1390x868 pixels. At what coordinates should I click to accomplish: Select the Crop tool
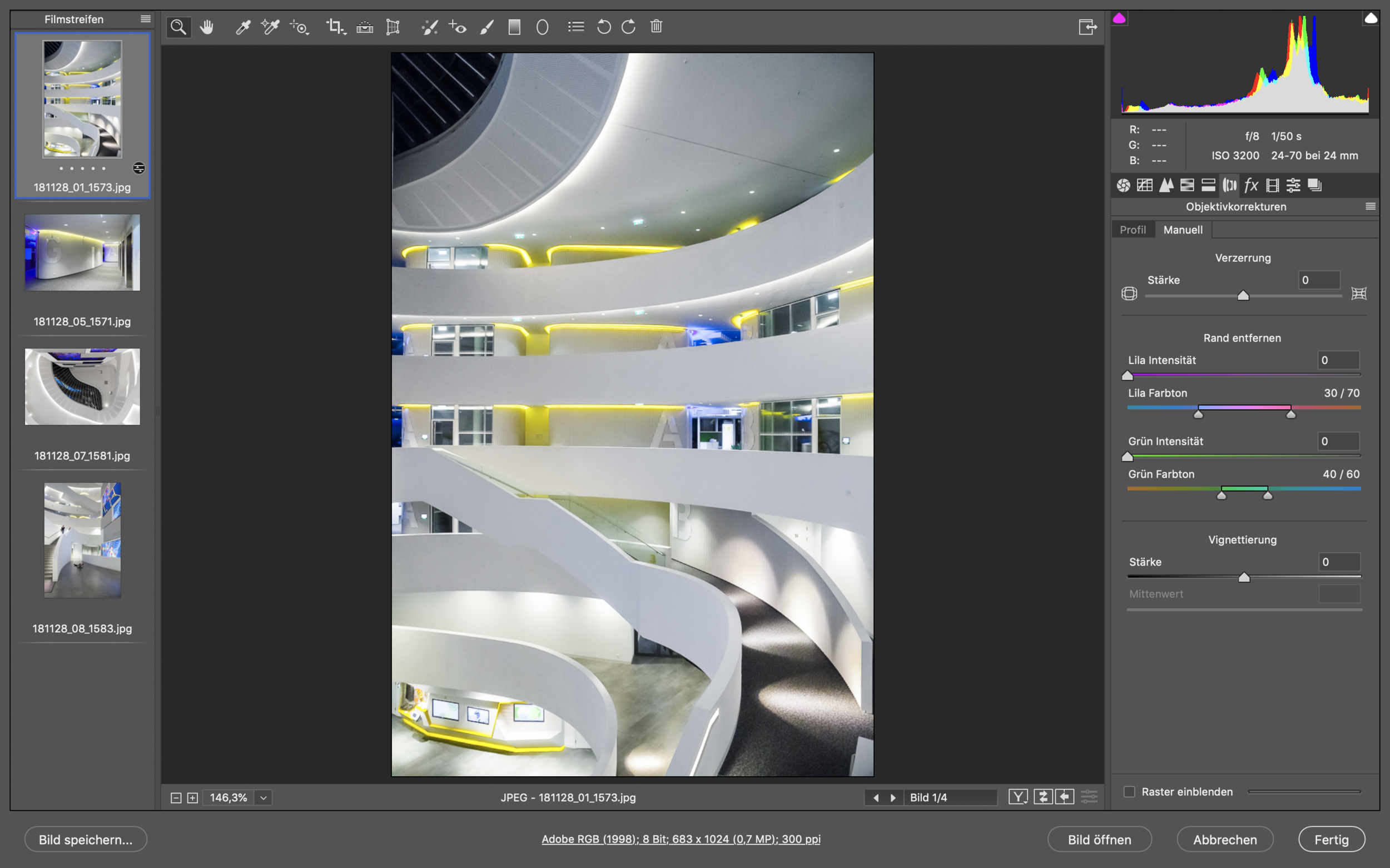[x=335, y=27]
